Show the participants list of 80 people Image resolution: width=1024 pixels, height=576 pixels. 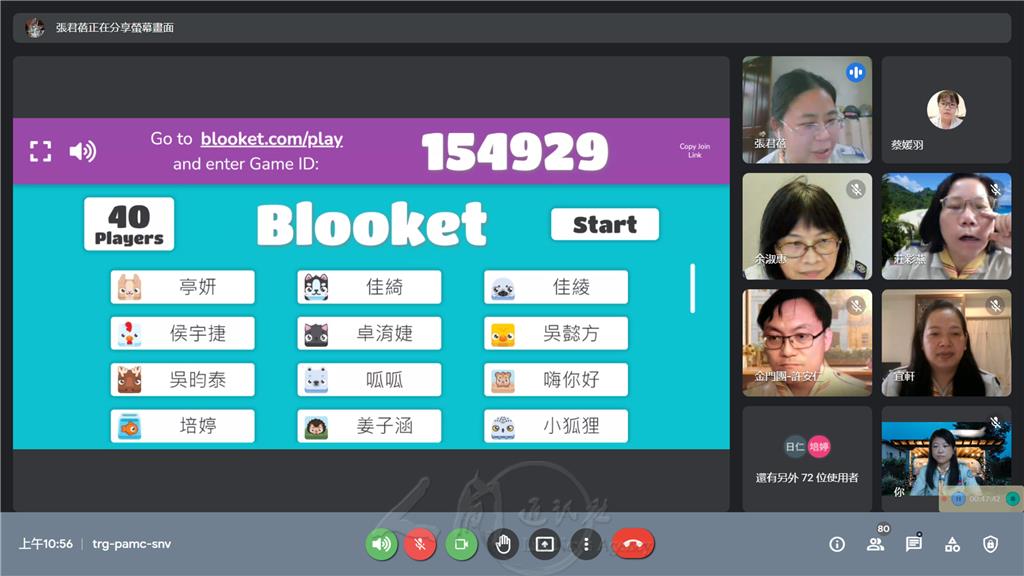click(875, 544)
